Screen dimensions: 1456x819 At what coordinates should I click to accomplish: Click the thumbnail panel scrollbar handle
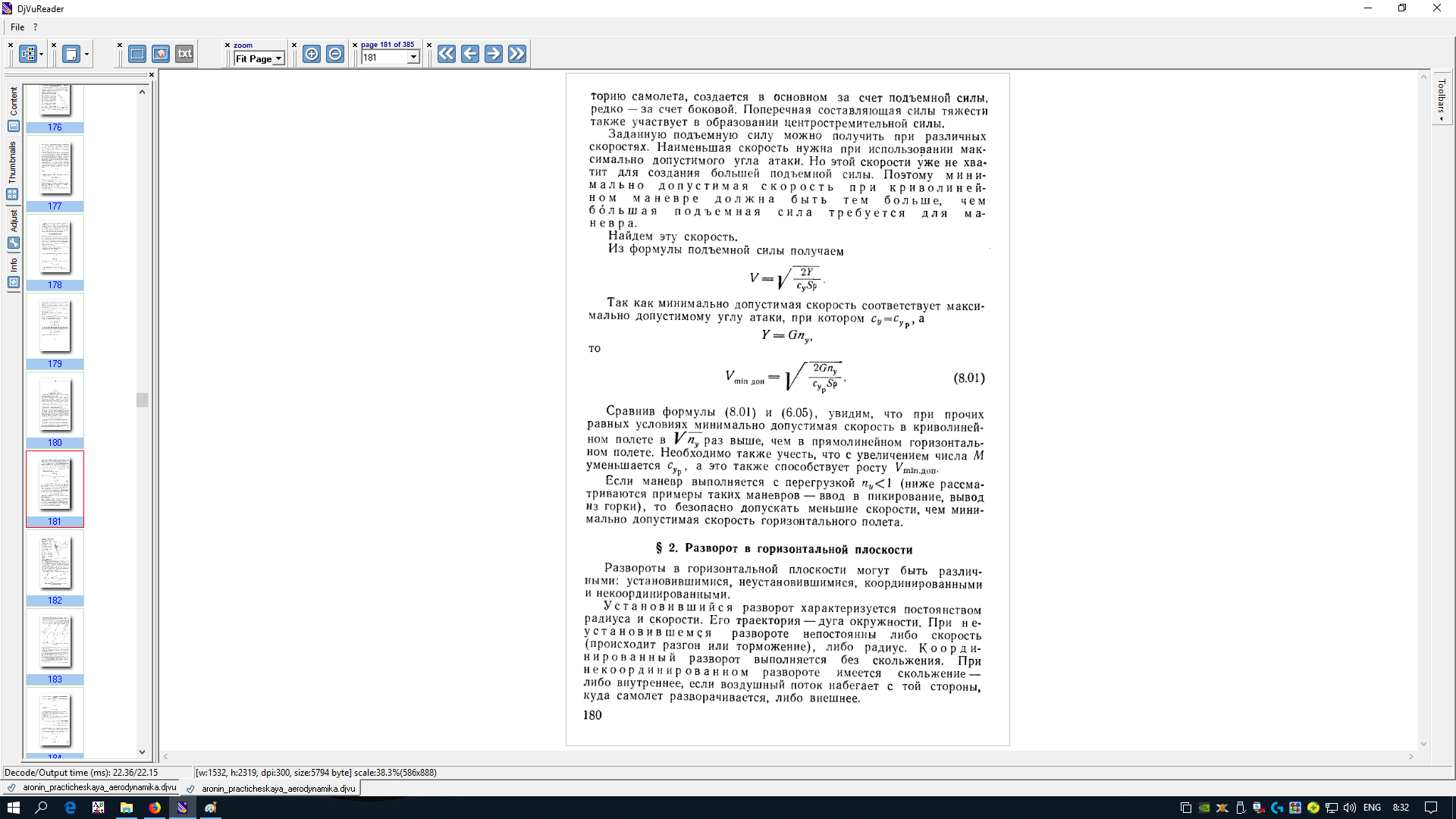click(142, 400)
